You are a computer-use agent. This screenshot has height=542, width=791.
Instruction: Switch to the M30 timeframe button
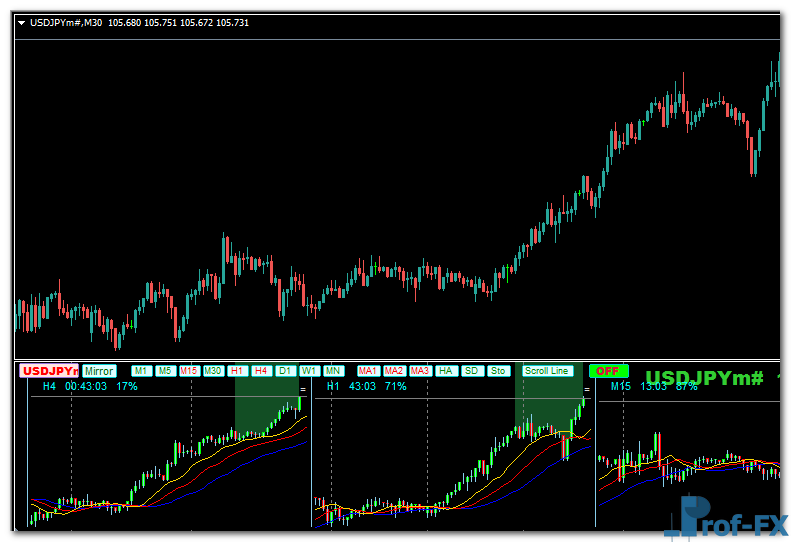pos(213,371)
